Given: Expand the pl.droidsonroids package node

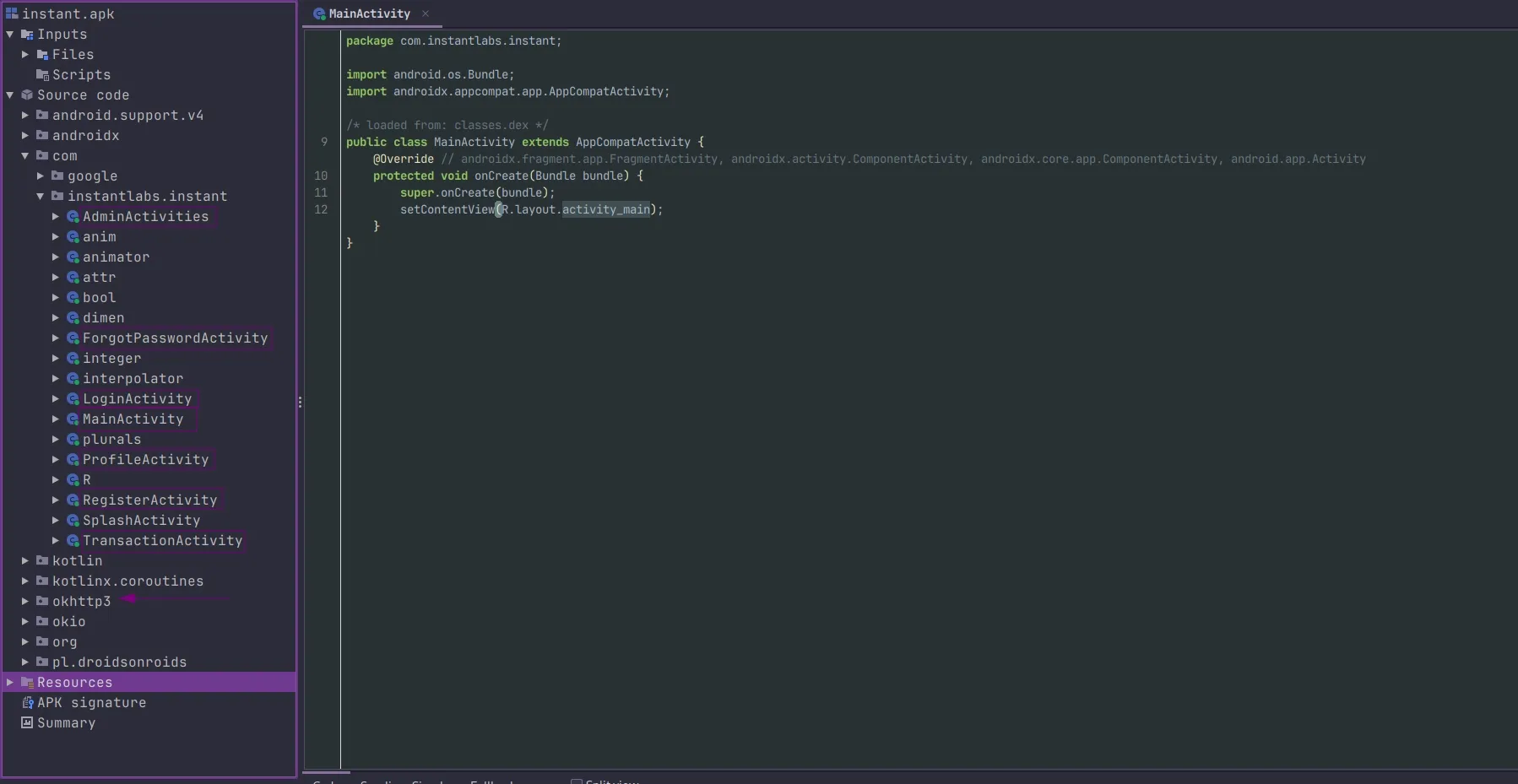Looking at the screenshot, I should click(25, 662).
